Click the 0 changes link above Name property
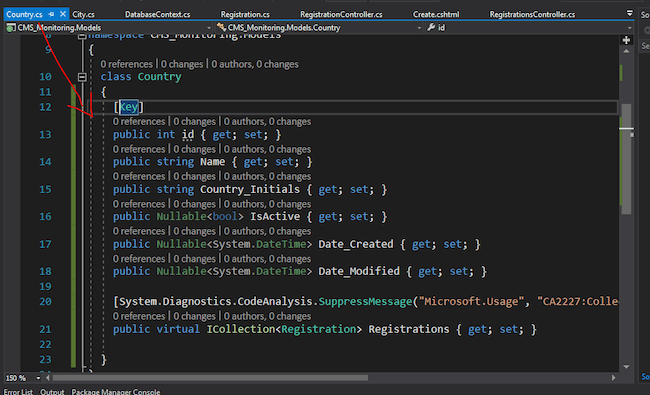This screenshot has width=650, height=395. click(x=194, y=149)
